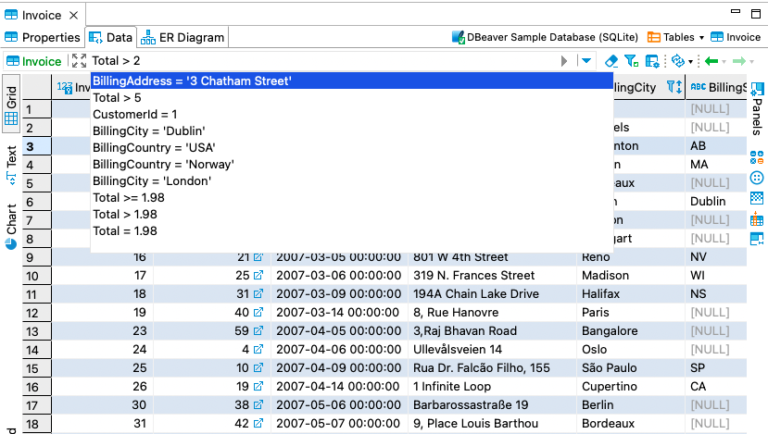768x434 pixels.
Task: Open the checkered metadata panel icon
Action: (x=757, y=198)
